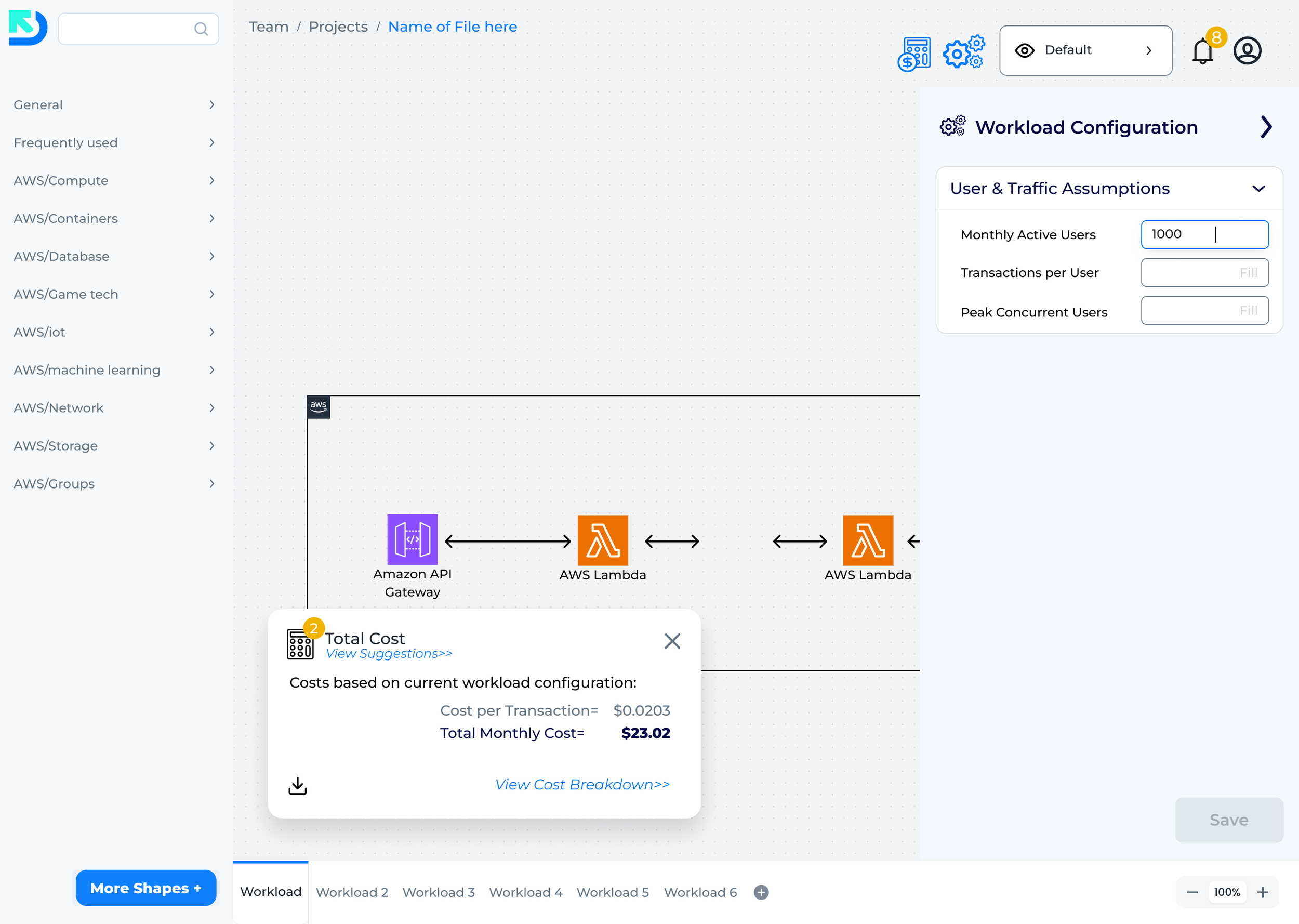Zoom in with the plus control

click(x=1263, y=892)
